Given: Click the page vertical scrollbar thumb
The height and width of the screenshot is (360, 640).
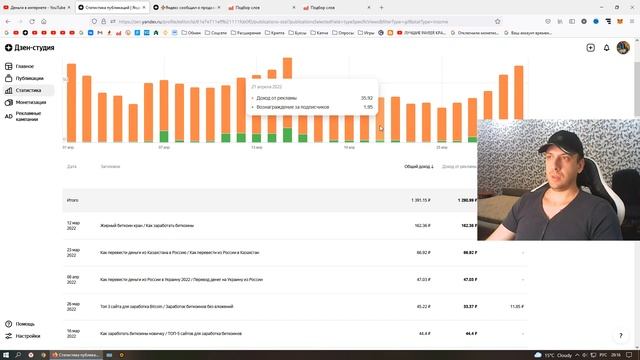Looking at the screenshot, I should pos(637,89).
